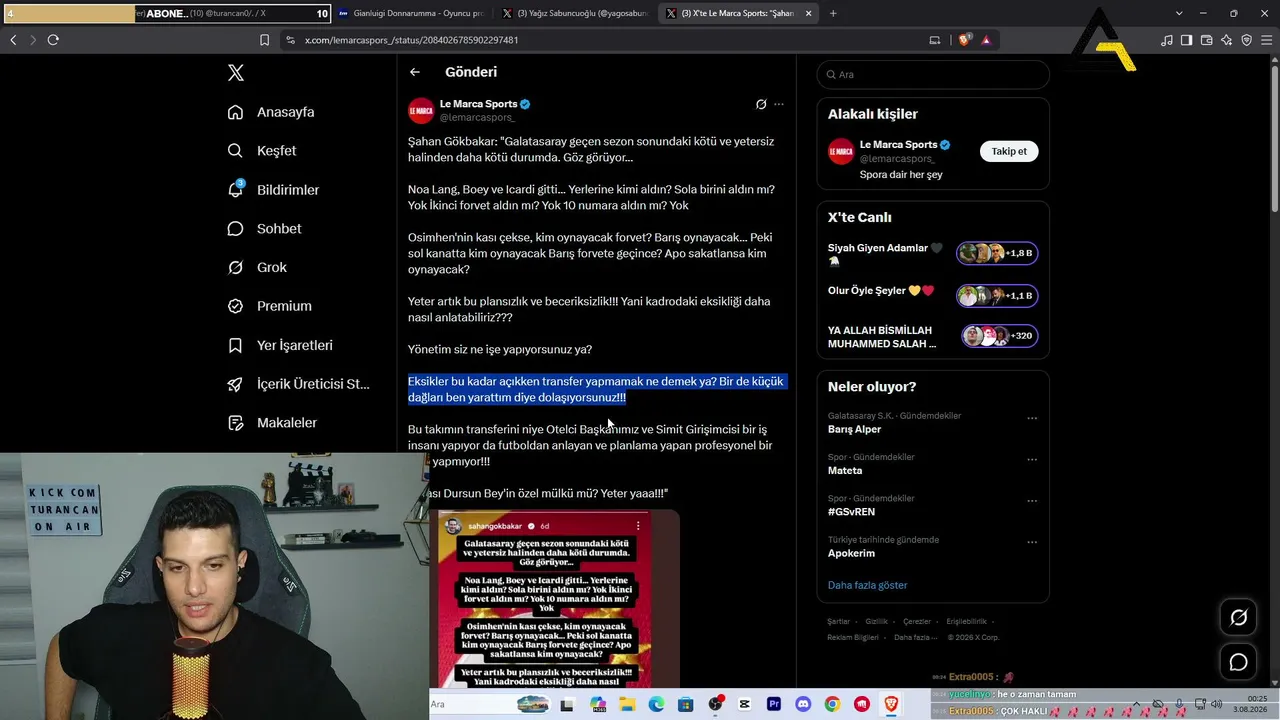Open the Gizlilik footer link
1280x720 pixels.
[x=876, y=622]
